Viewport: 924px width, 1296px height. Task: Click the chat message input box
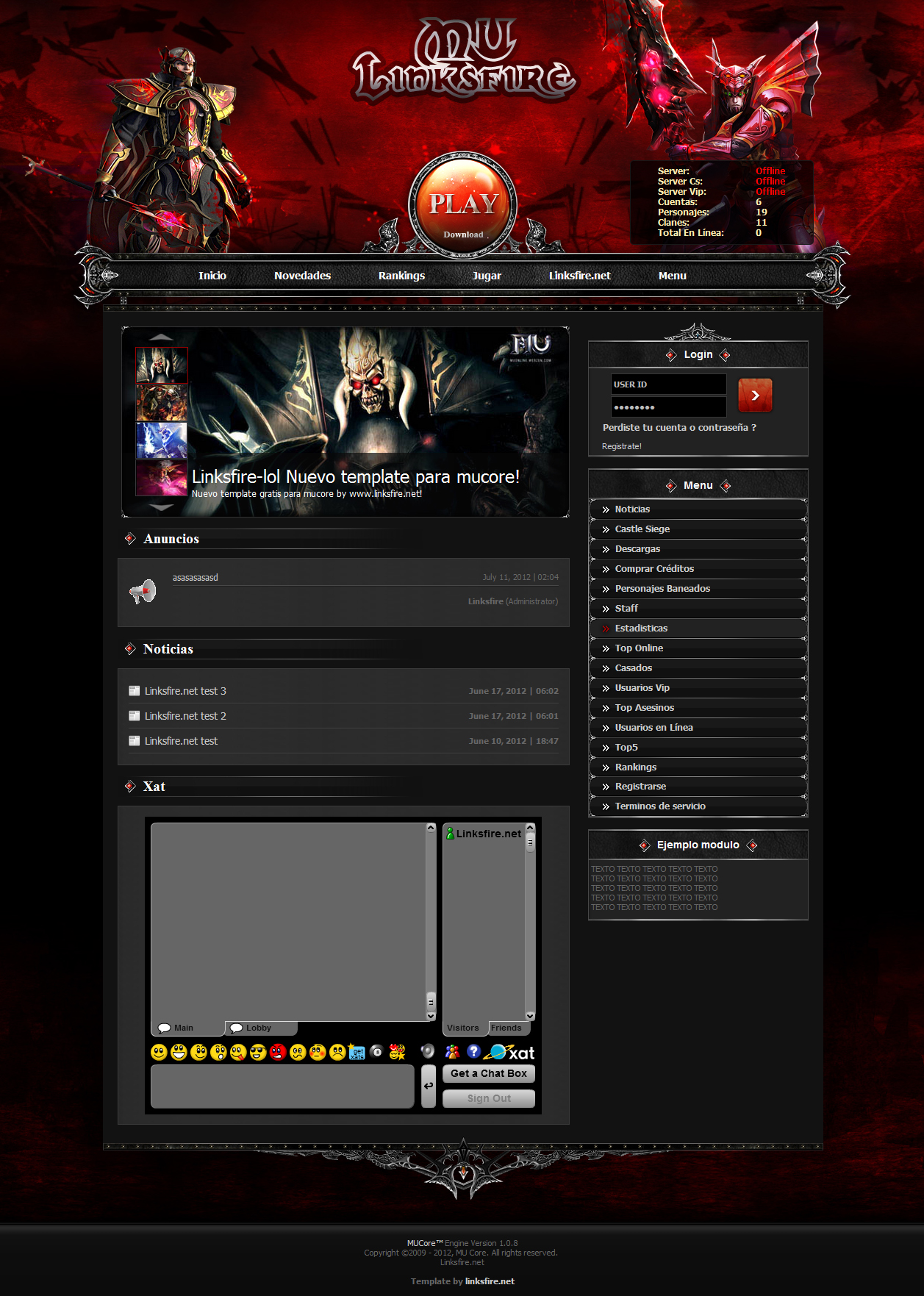[x=282, y=1086]
